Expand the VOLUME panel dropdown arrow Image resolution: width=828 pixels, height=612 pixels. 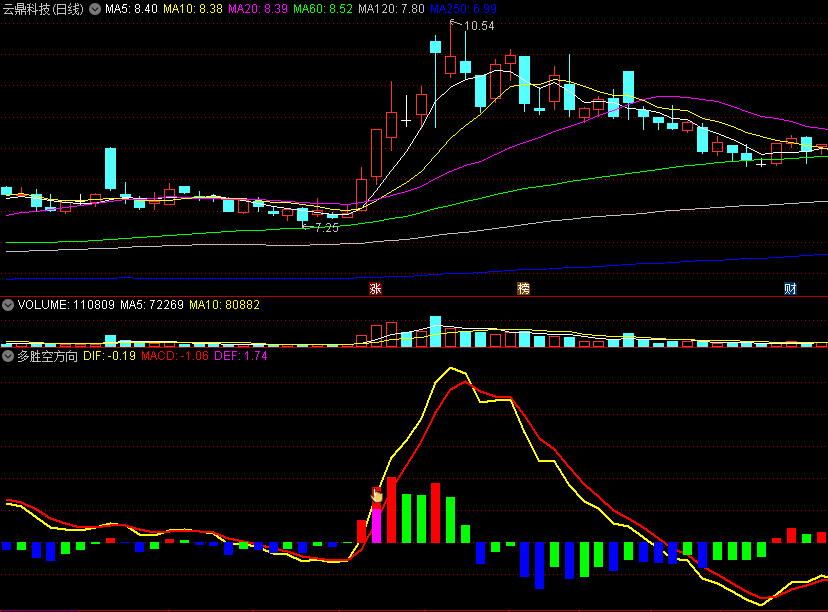point(8,305)
